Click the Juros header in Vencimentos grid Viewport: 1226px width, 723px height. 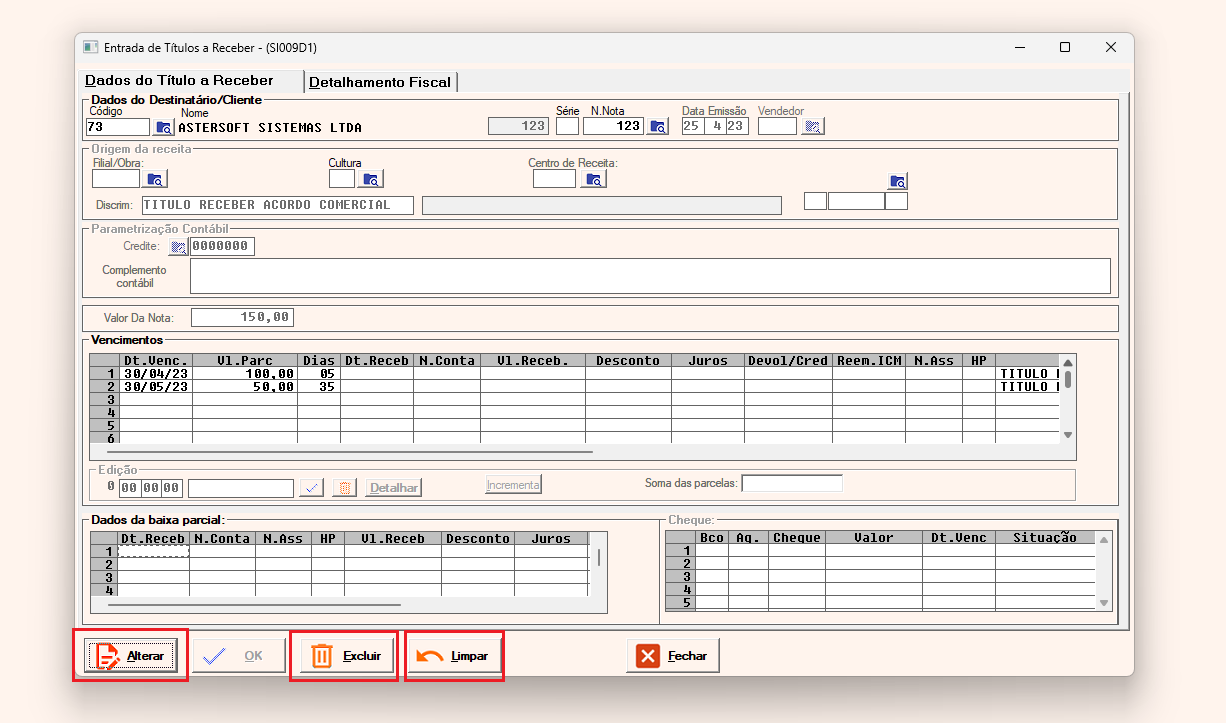(708, 360)
